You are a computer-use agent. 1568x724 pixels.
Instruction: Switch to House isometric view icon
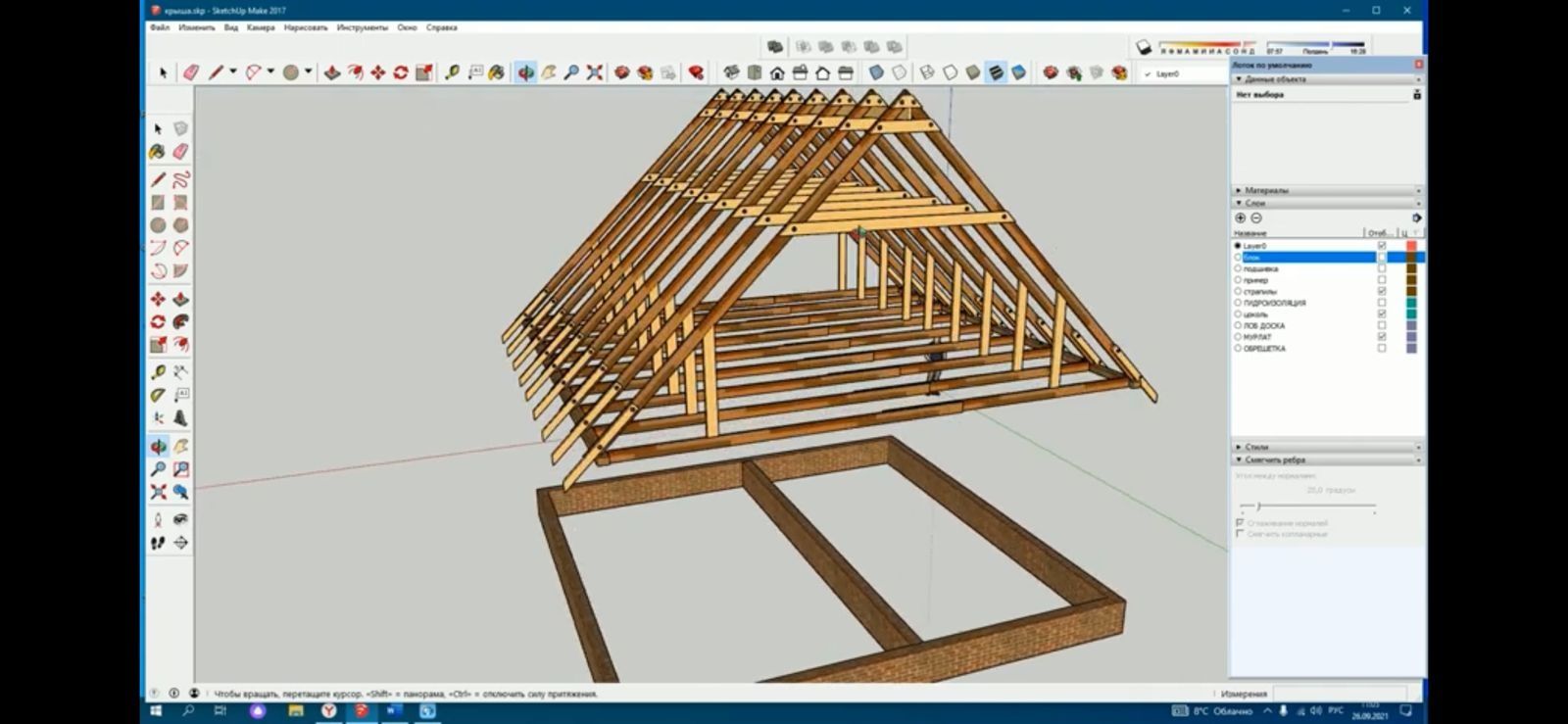(777, 72)
